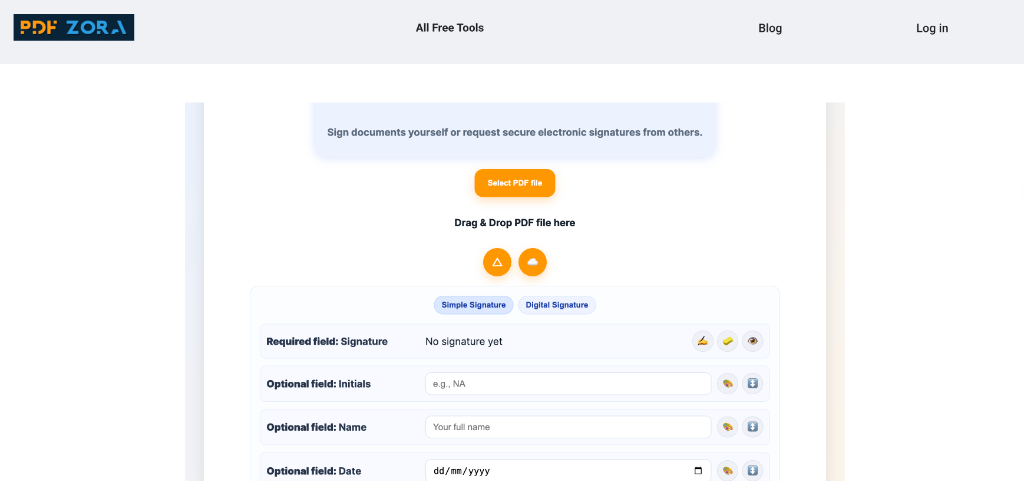Click up-down arrow icon in Date row
This screenshot has width=1024, height=481.
pos(752,470)
